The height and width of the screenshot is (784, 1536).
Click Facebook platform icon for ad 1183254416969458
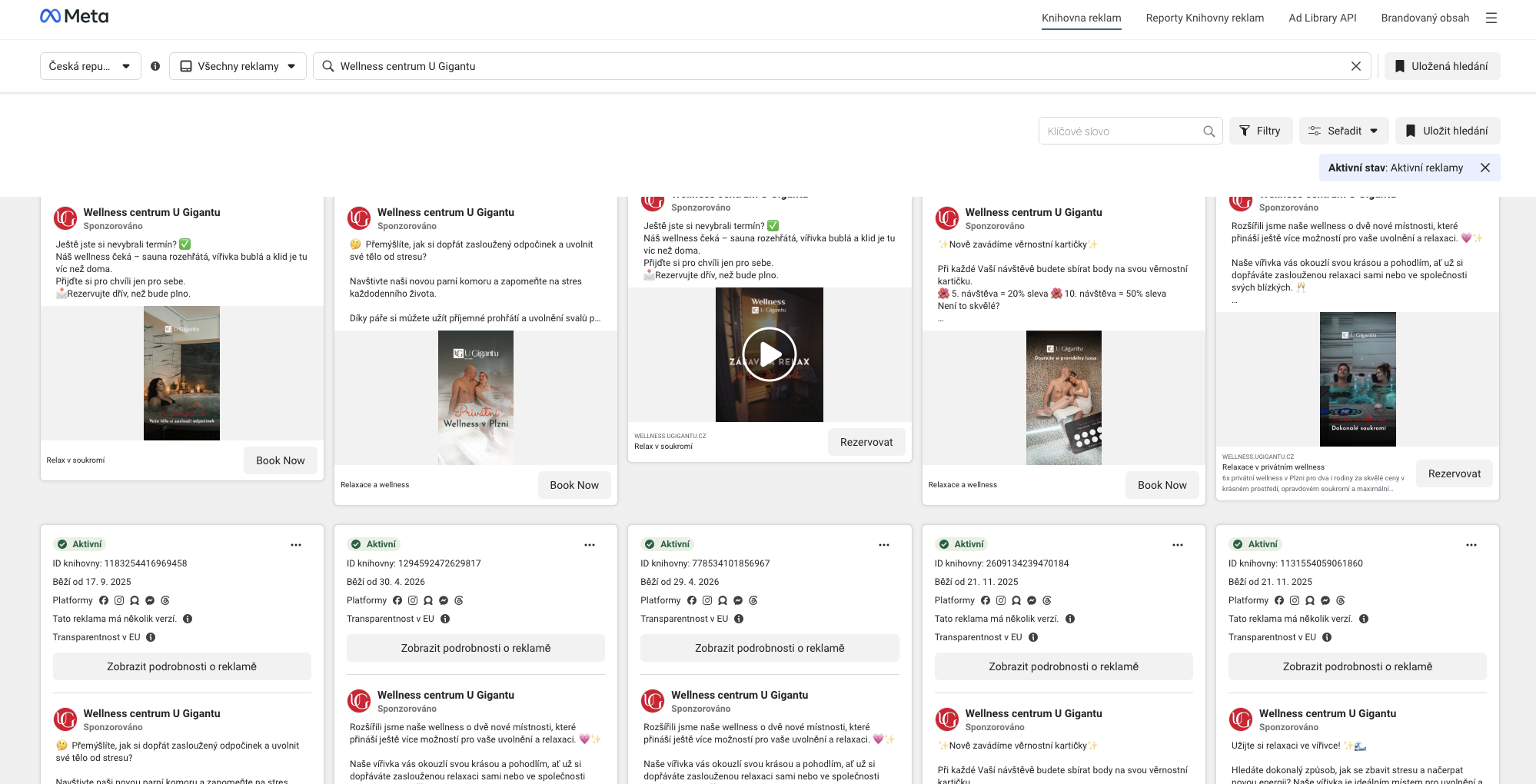pyautogui.click(x=104, y=600)
